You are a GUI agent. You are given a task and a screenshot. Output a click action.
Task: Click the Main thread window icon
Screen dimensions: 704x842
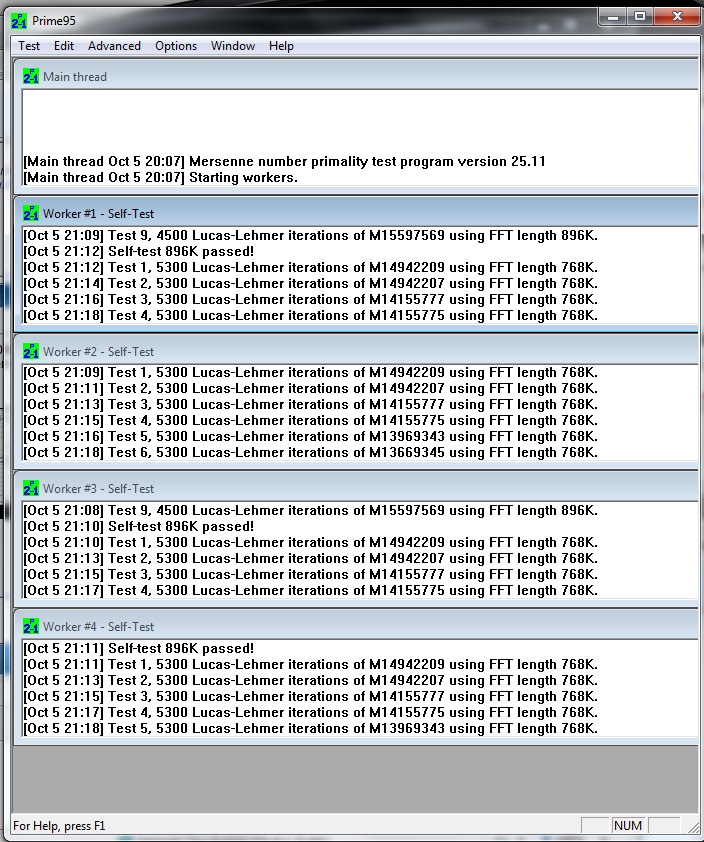coord(31,77)
